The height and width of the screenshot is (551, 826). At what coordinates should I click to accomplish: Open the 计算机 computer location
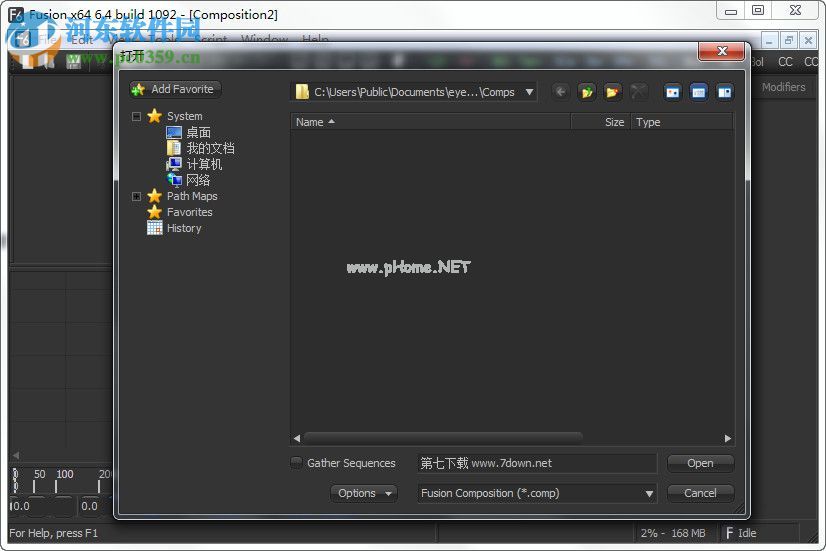click(x=203, y=164)
